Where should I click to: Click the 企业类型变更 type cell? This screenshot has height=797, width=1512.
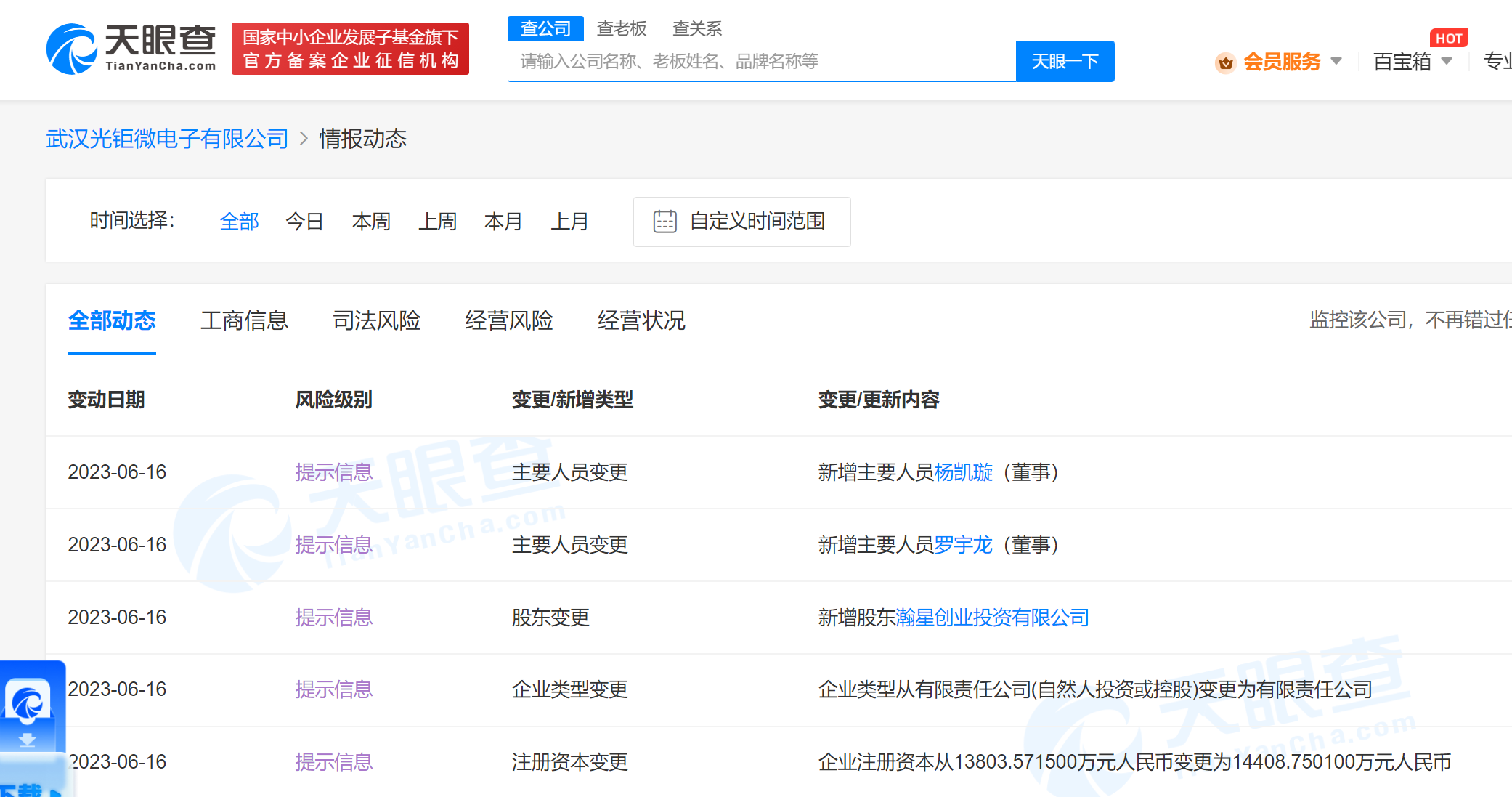570,689
